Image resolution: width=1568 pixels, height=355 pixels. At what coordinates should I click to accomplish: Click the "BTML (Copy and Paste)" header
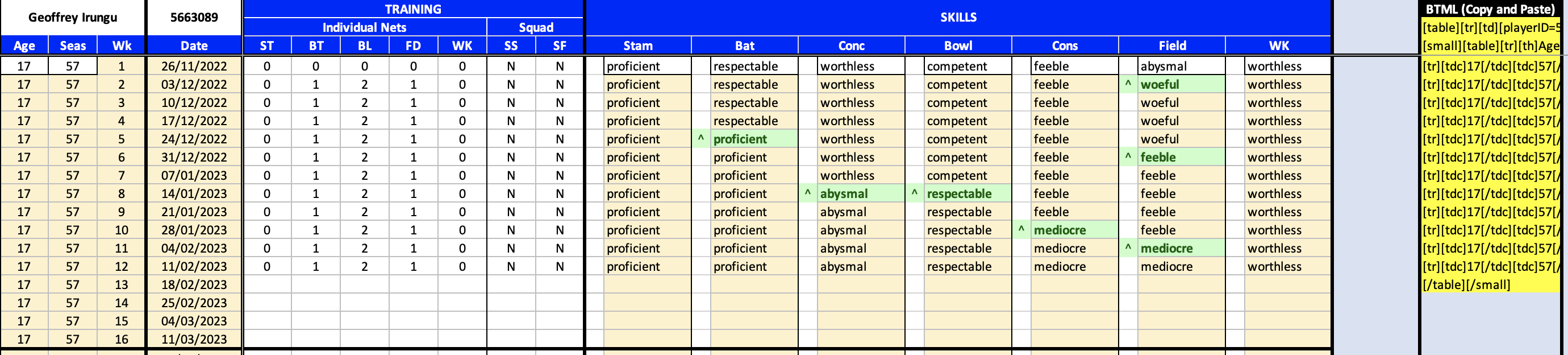click(1490, 9)
